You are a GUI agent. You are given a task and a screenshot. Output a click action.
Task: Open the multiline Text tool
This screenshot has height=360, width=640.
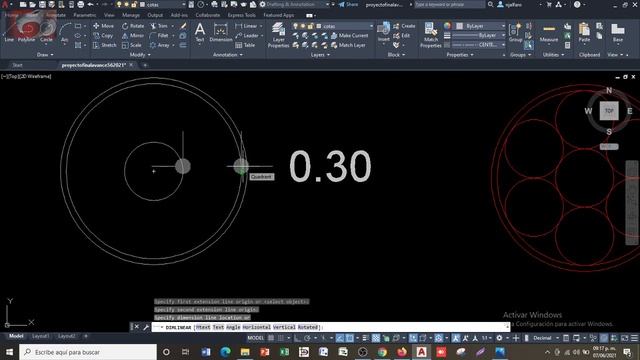point(200,33)
